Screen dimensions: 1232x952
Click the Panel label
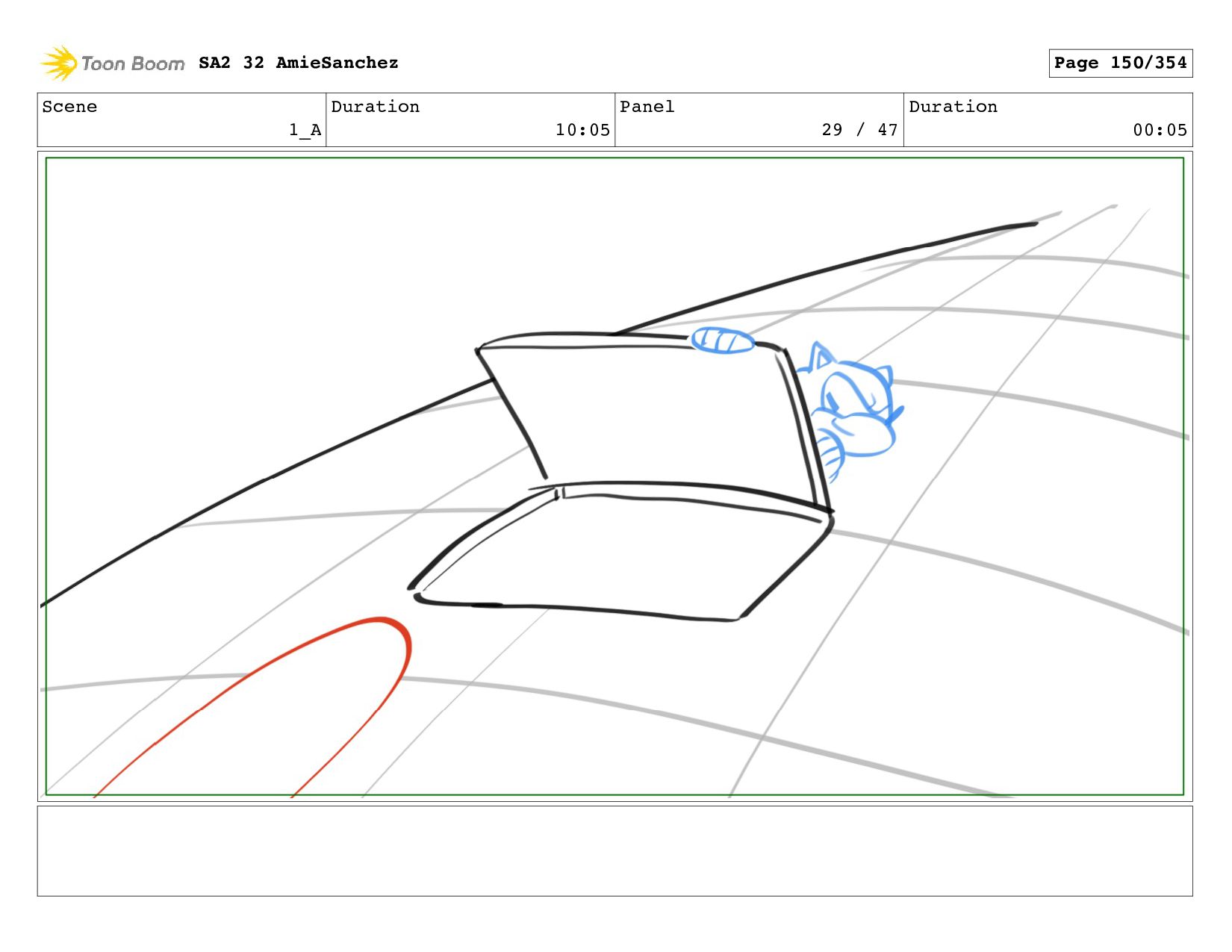[x=647, y=107]
